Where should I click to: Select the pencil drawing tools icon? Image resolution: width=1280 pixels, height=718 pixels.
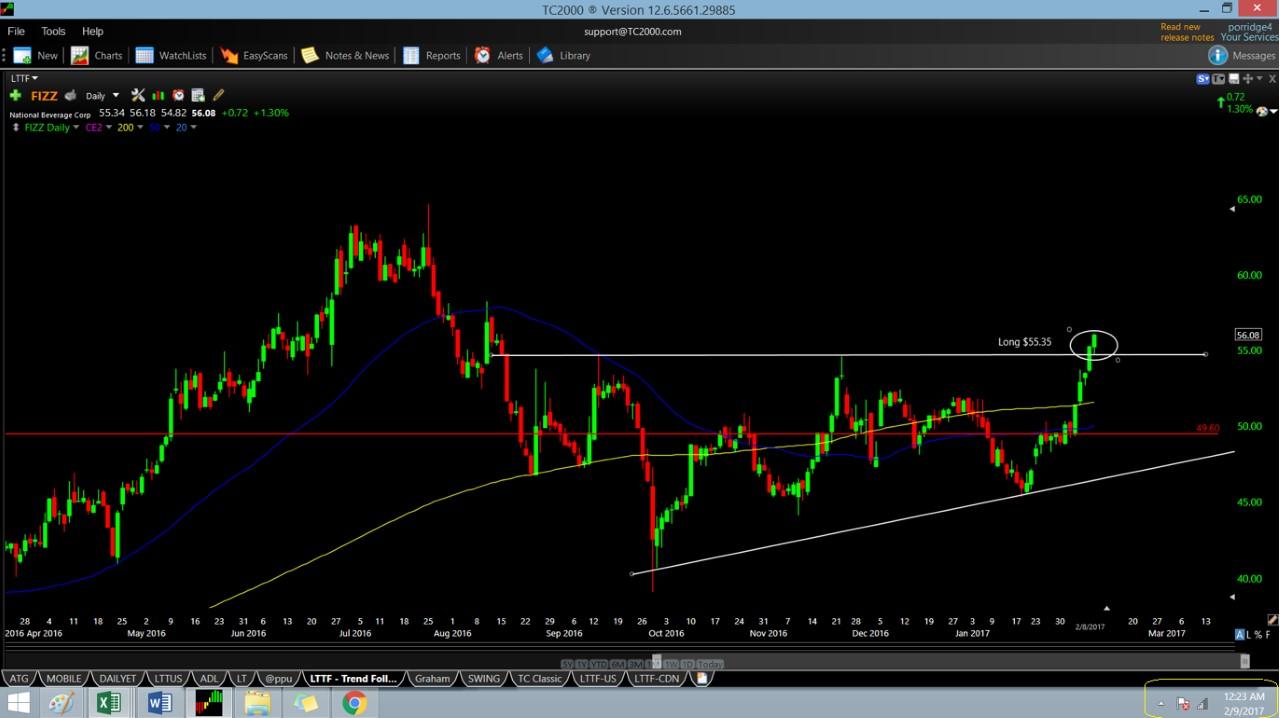tap(218, 96)
